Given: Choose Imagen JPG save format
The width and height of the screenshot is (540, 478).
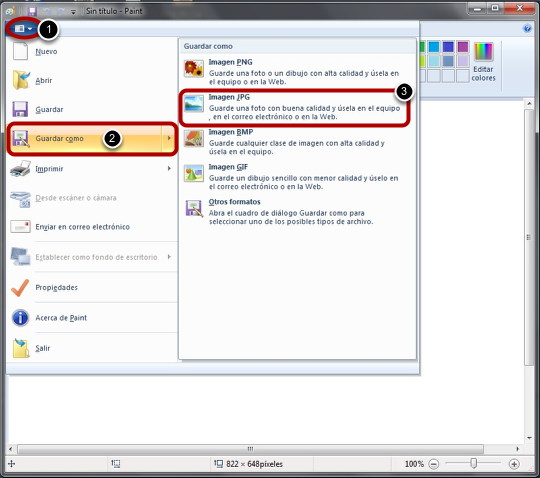Looking at the screenshot, I should point(297,106).
